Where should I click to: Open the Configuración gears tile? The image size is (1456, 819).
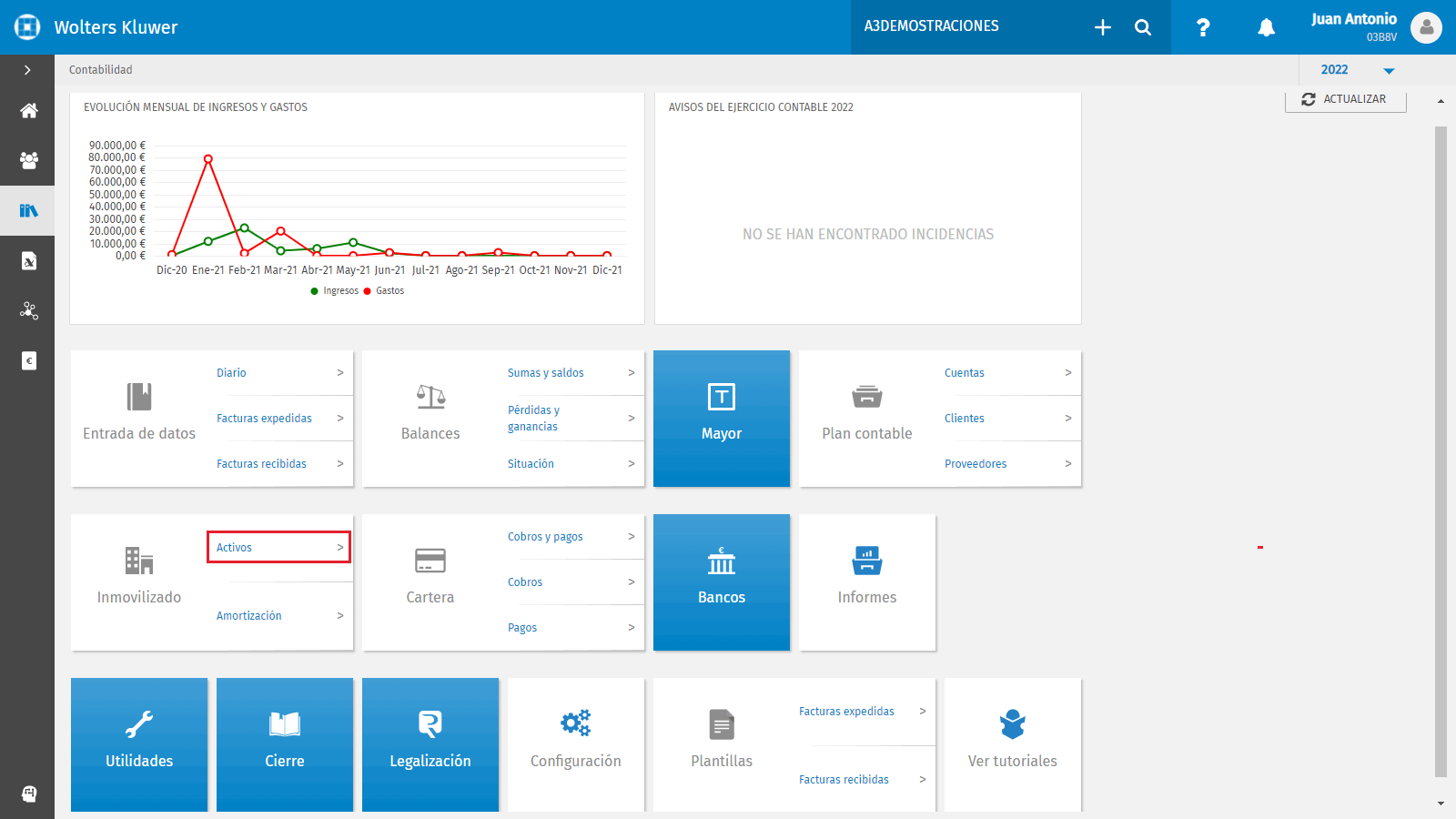click(x=576, y=744)
